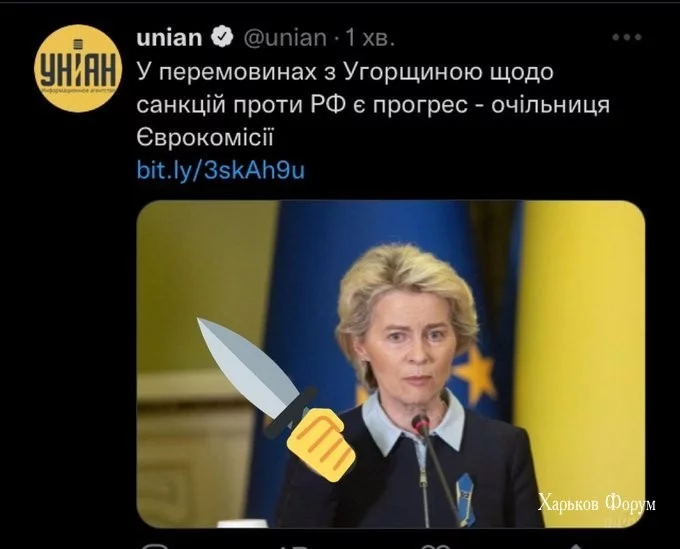Viewport: 680px width, 549px height.
Task: Open the UNIAN round yellow profile avatar
Action: coord(77,69)
